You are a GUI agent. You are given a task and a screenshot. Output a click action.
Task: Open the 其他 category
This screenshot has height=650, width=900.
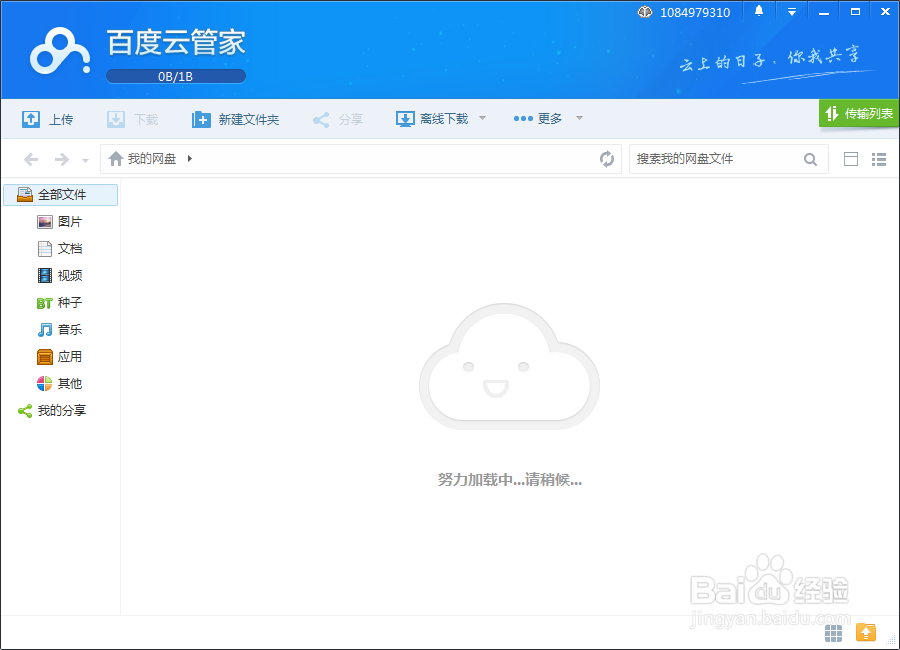pos(60,384)
